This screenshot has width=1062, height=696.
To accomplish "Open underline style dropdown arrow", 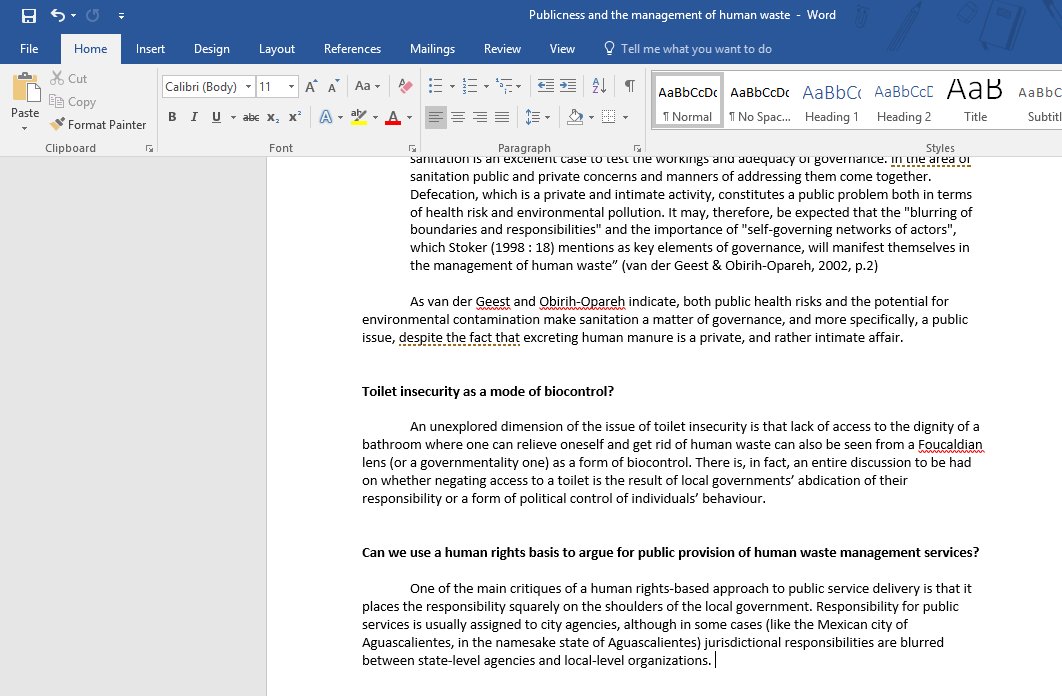I will 233,117.
